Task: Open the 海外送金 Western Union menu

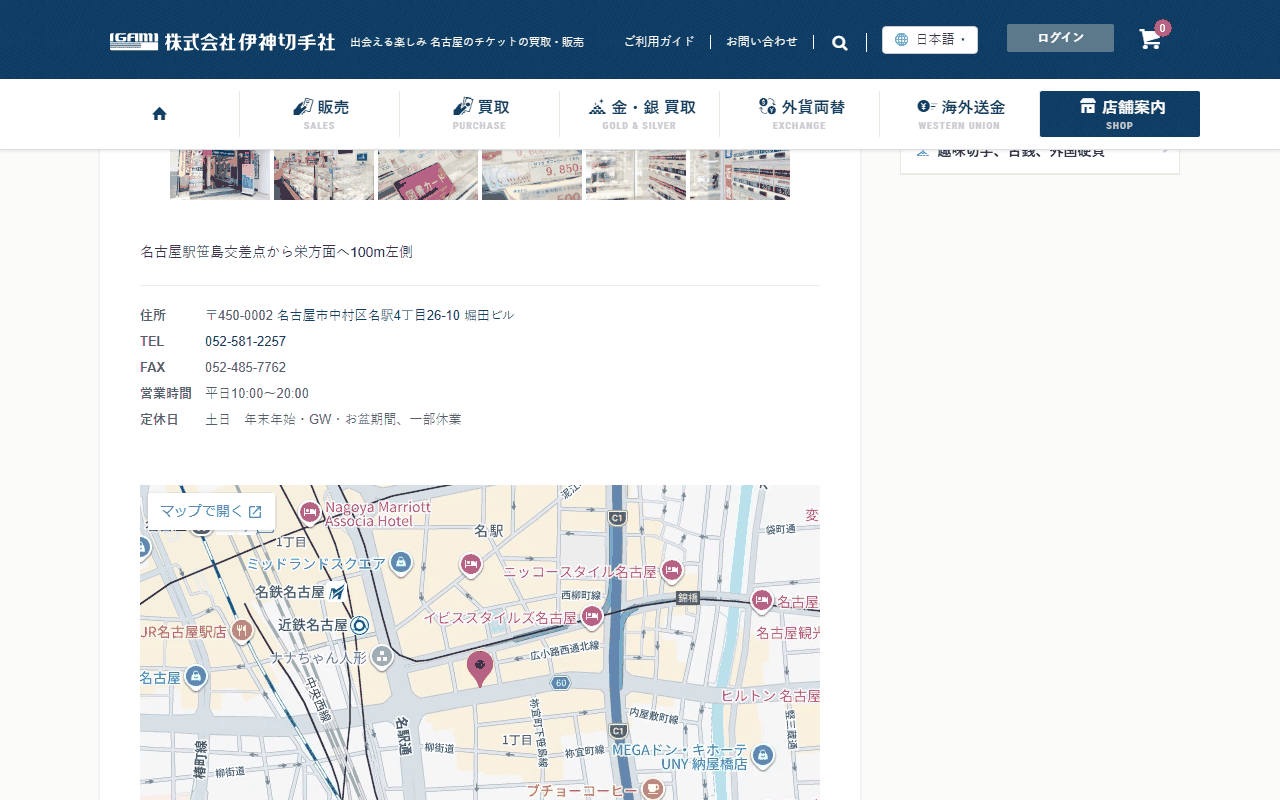Action: [960, 114]
